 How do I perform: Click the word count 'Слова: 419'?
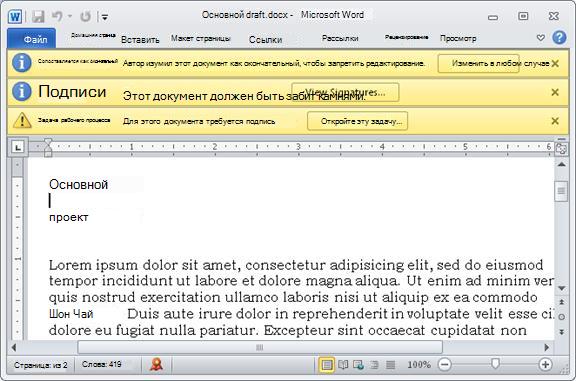click(x=102, y=364)
